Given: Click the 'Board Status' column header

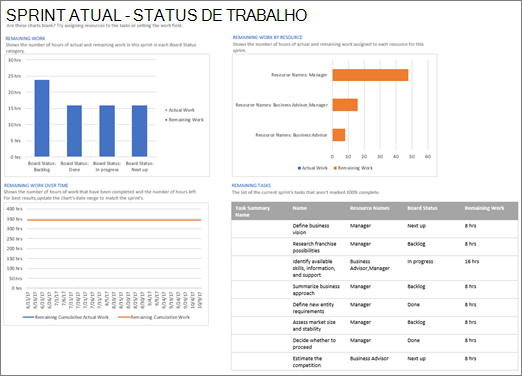Looking at the screenshot, I should coord(422,208).
